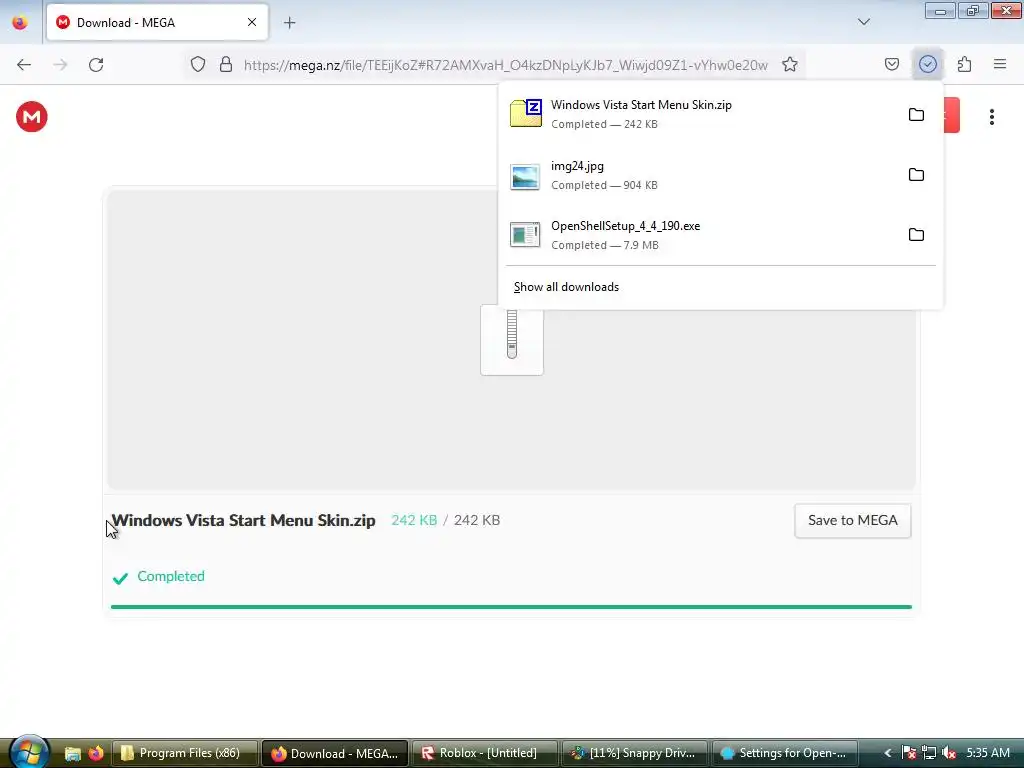Click the muted volume tray icon
This screenshot has width=1024, height=768.
pyautogui.click(x=949, y=754)
